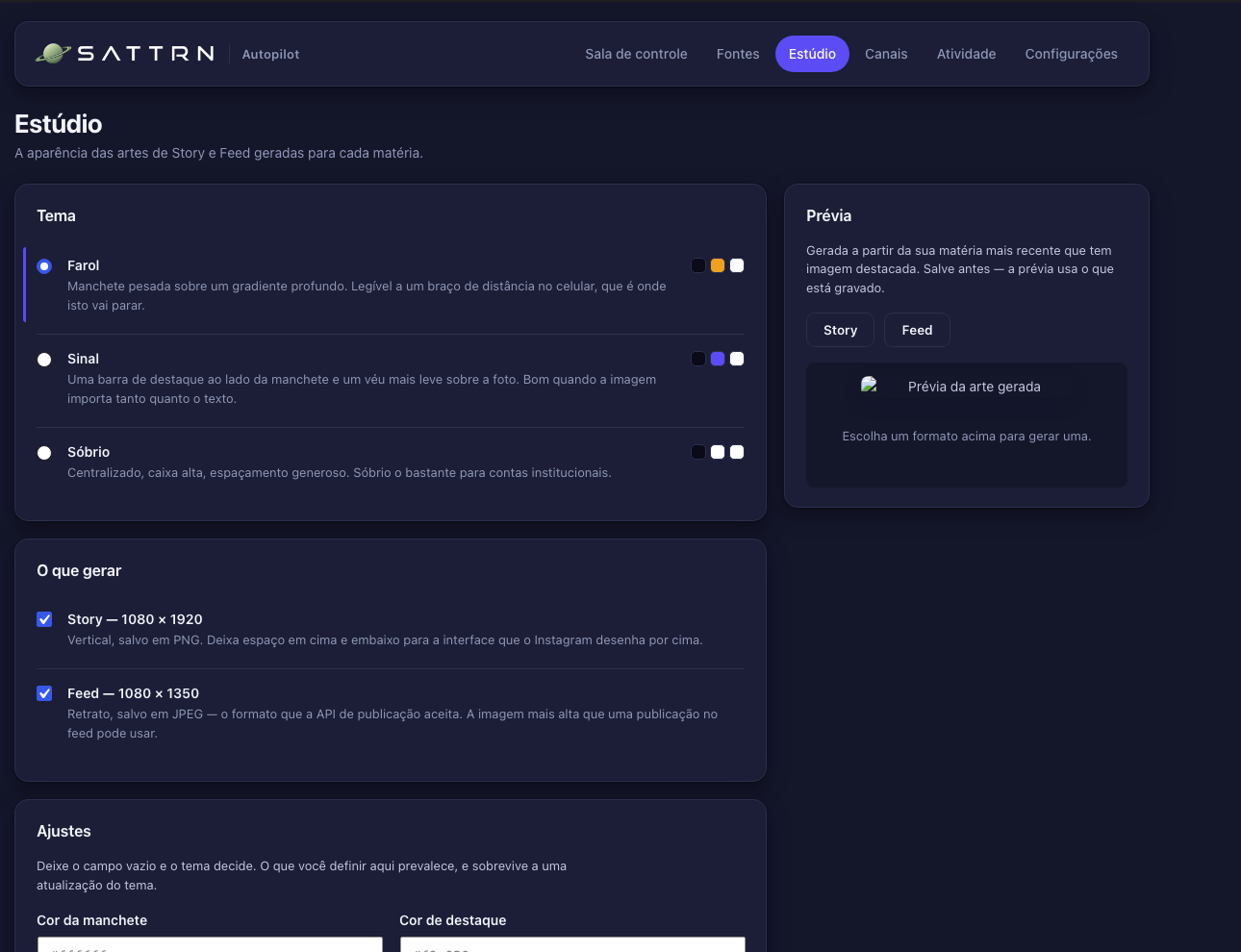Click the last white swatch in Sinal row

pos(737,359)
